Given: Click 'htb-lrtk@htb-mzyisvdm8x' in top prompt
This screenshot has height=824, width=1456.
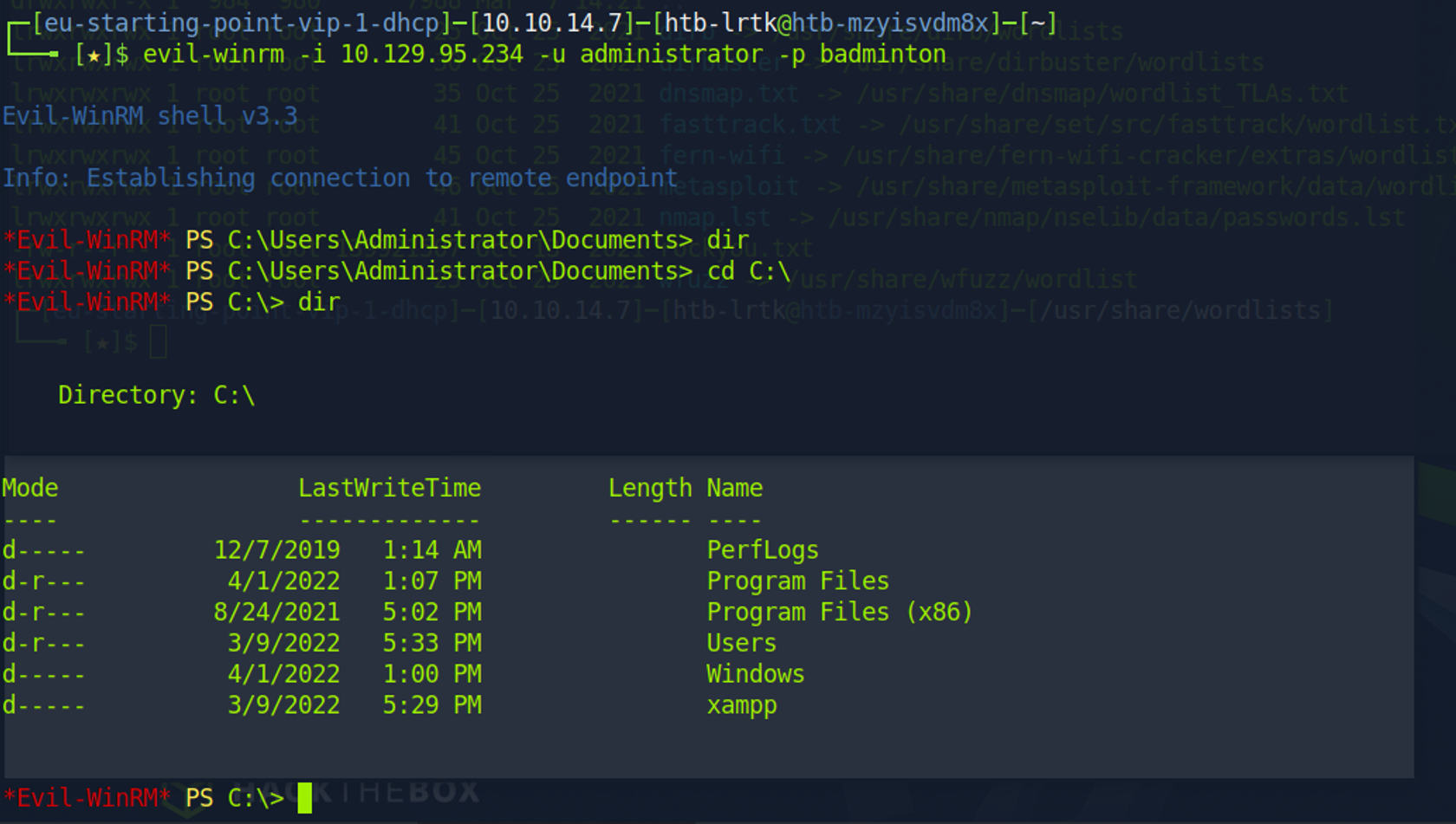Looking at the screenshot, I should coord(827,23).
